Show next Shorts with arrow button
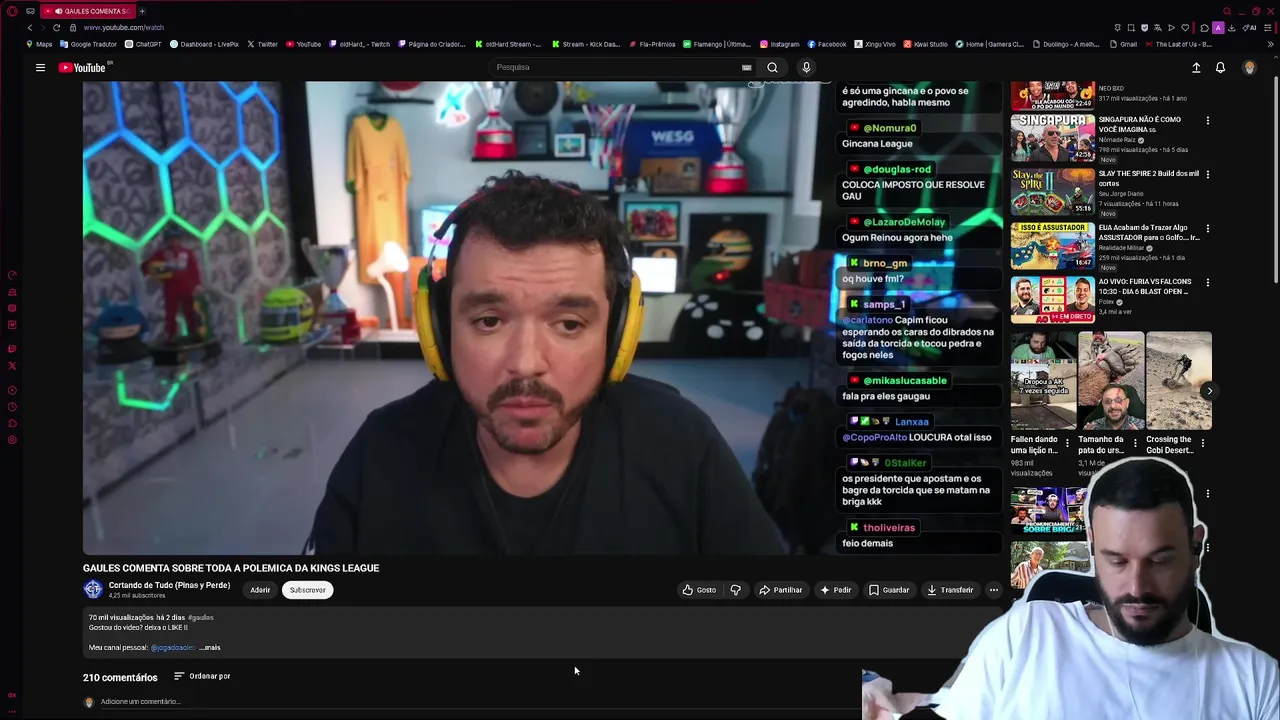This screenshot has width=1280, height=720. tap(1209, 391)
